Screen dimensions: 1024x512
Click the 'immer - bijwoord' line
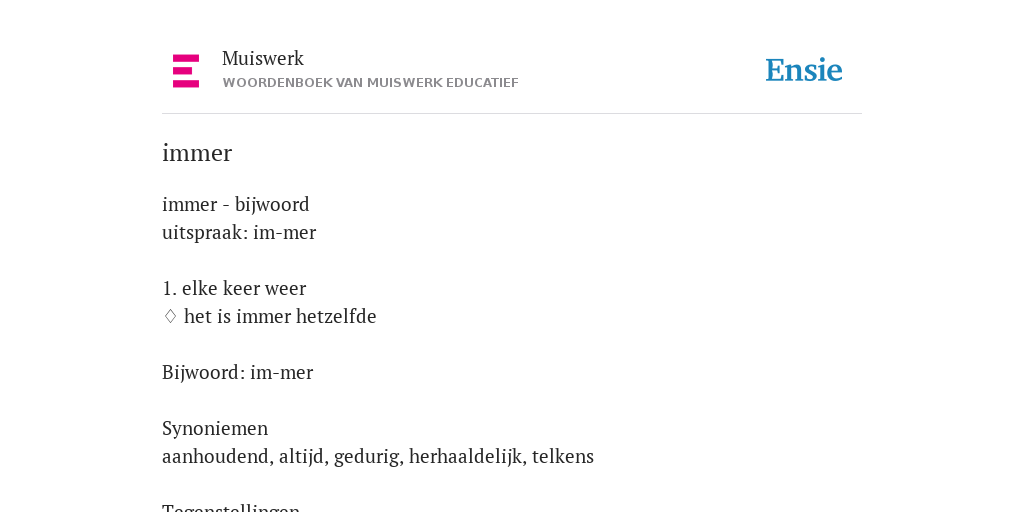[x=236, y=204]
